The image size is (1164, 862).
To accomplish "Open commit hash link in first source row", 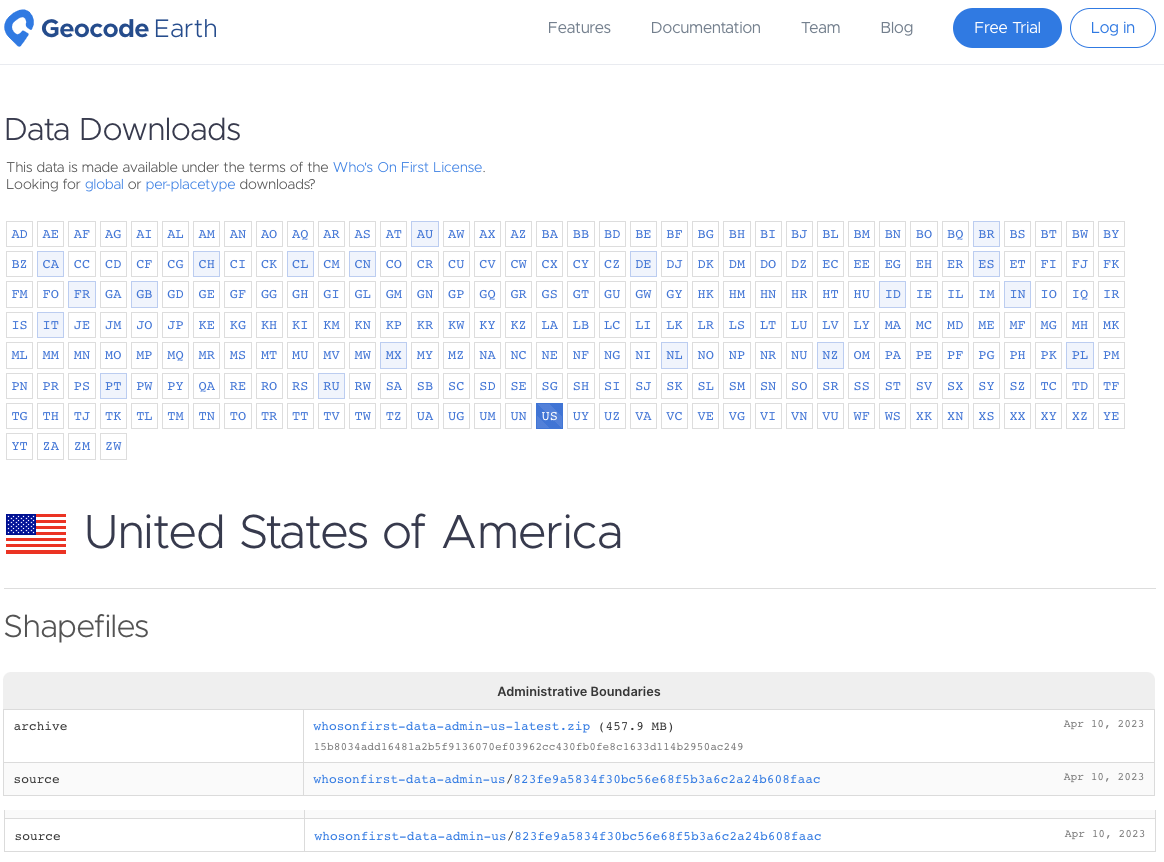I will click(667, 779).
